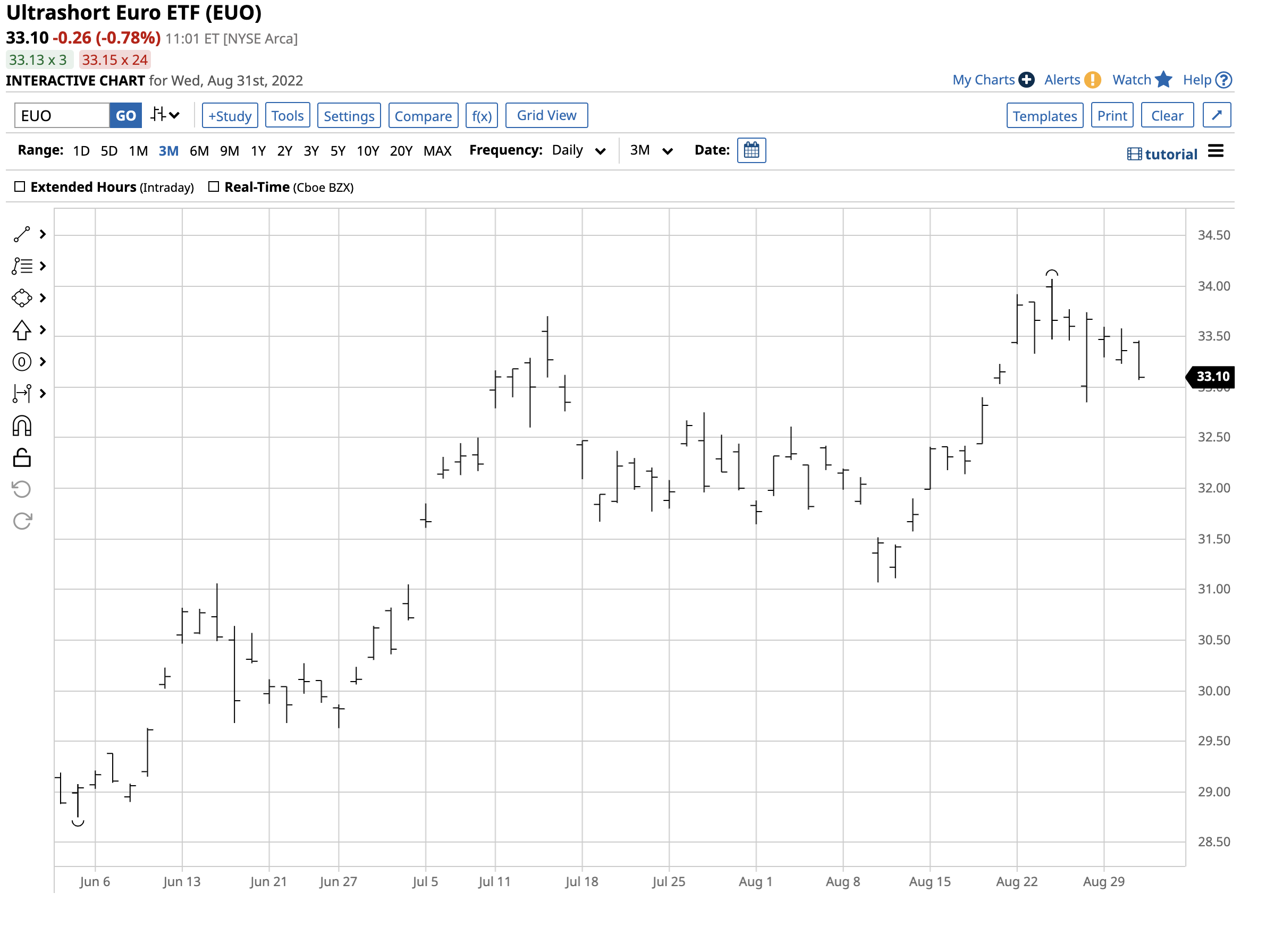Enable the Real-Time Cboe BZX checkbox

point(214,187)
